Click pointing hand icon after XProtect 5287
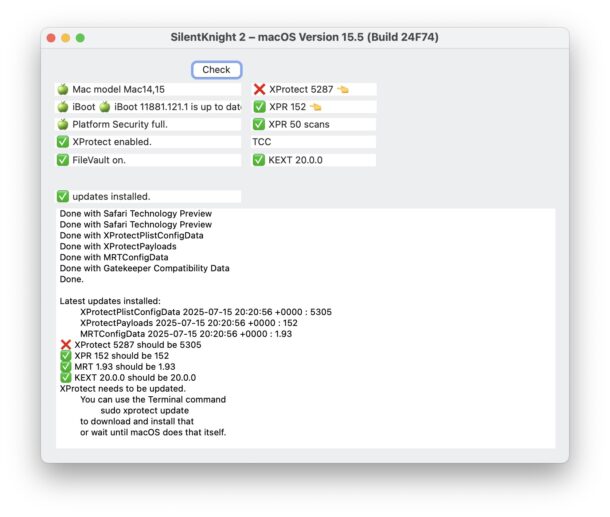The width and height of the screenshot is (610, 517). (342, 90)
